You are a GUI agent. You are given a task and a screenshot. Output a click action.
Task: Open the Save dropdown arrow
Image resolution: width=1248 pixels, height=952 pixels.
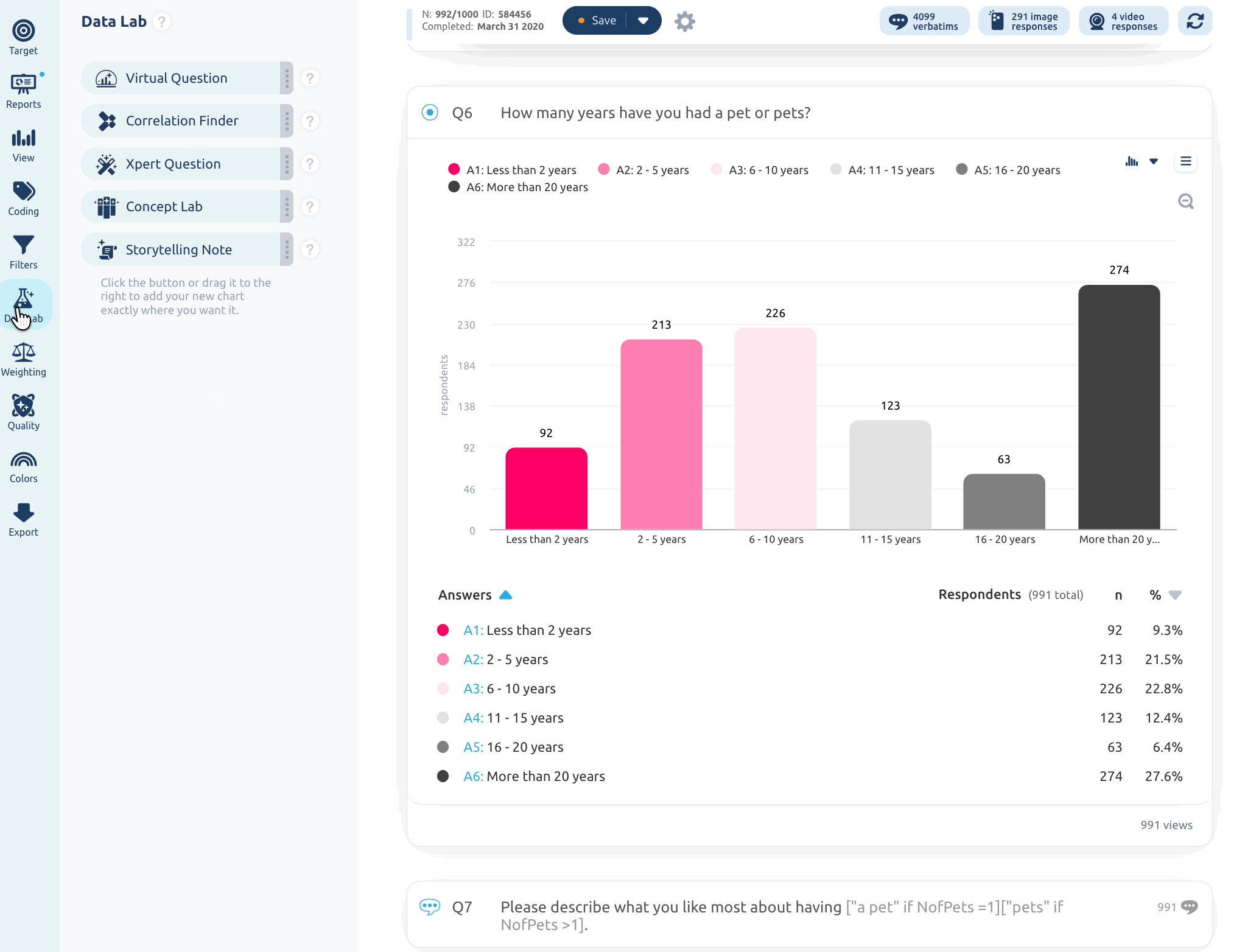643,21
